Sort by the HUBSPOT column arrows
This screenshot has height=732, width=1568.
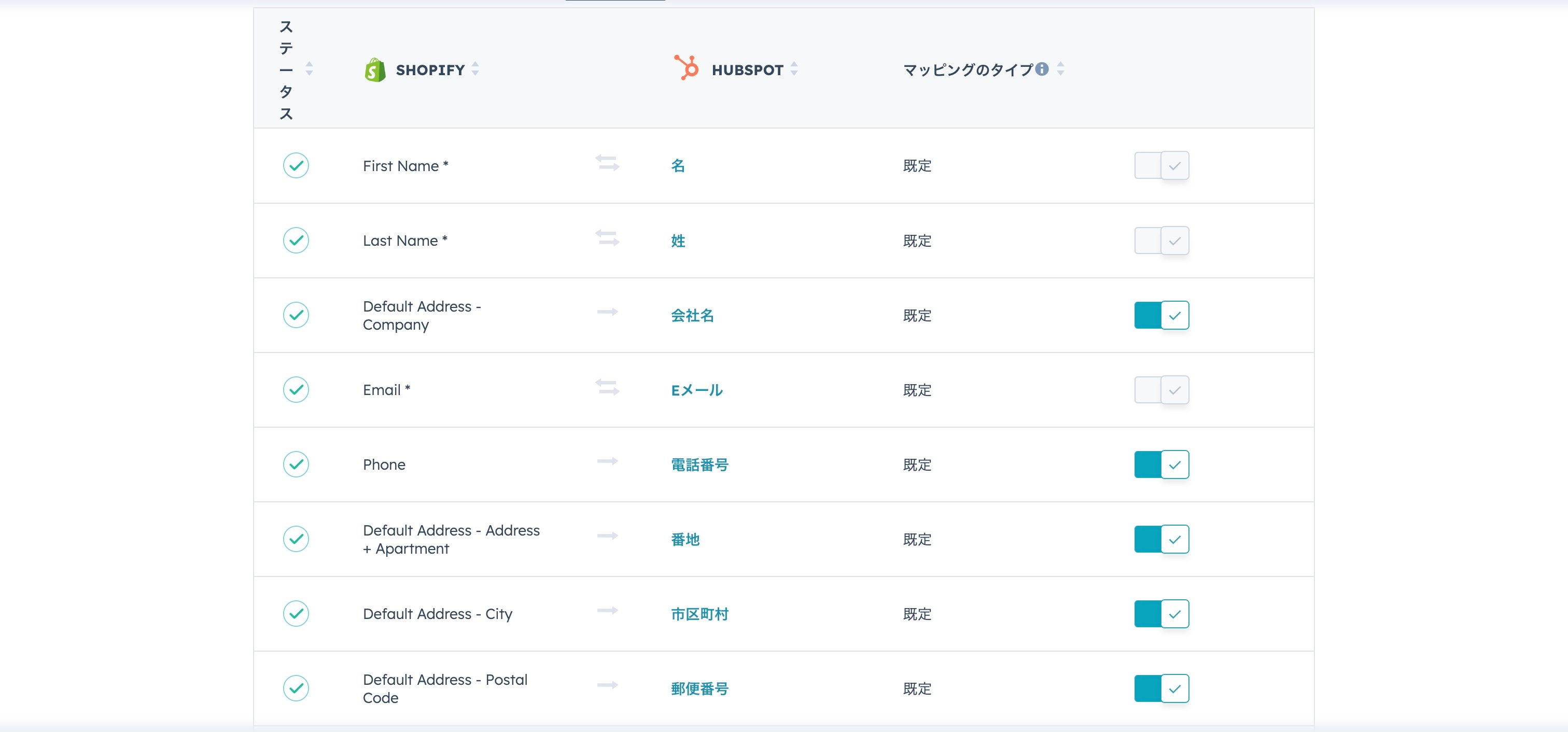794,69
